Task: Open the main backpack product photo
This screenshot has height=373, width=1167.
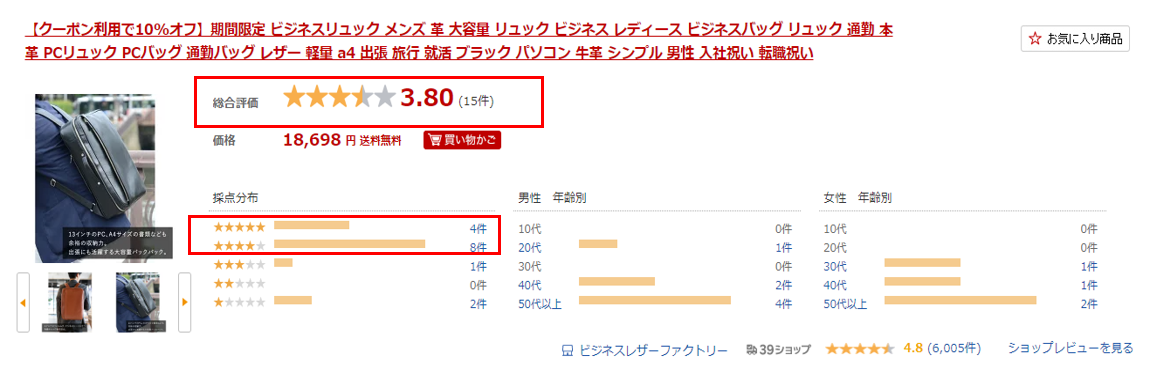Action: pyautogui.click(x=95, y=178)
